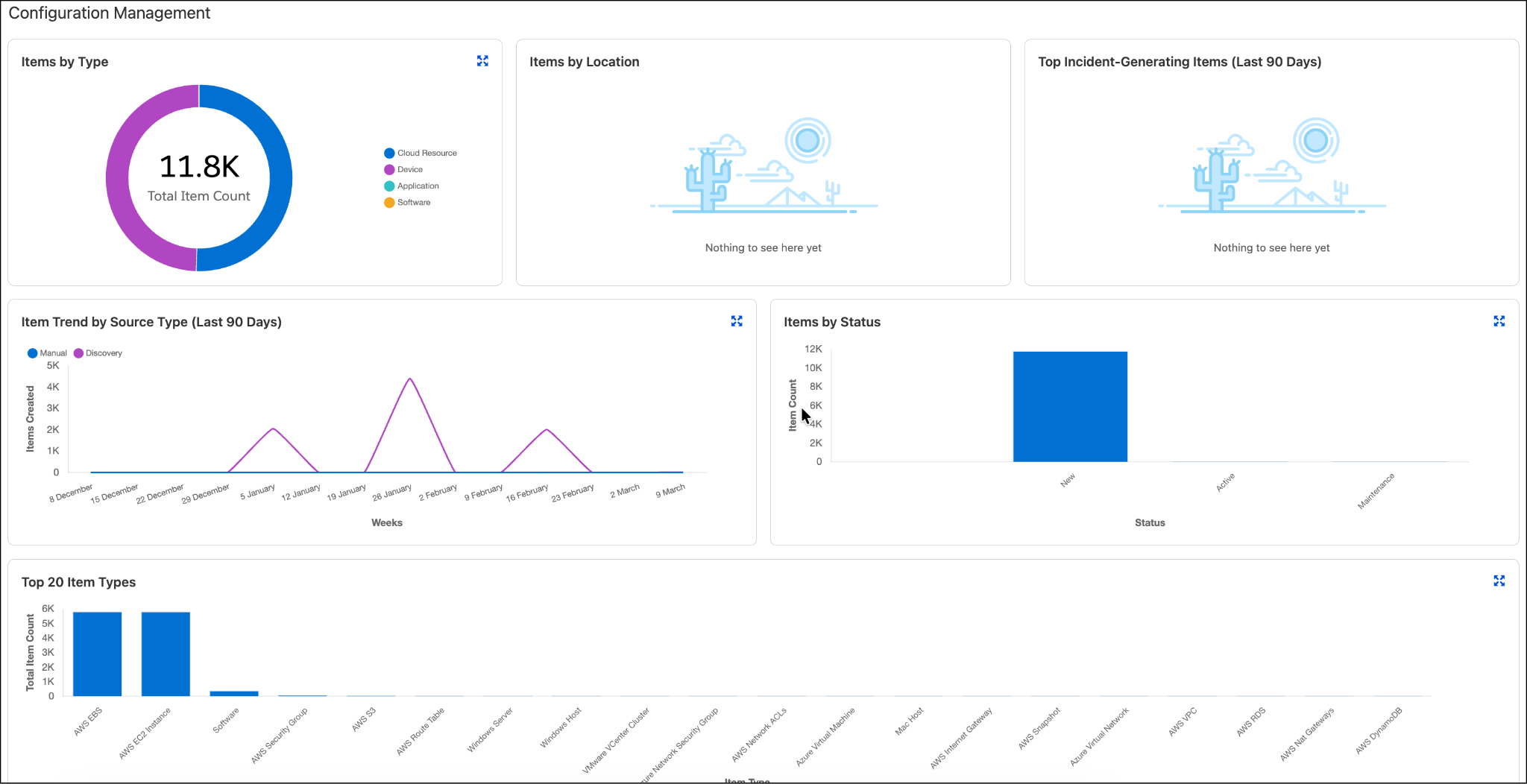This screenshot has width=1527, height=784.
Task: Click the New status axis label
Action: (1068, 480)
